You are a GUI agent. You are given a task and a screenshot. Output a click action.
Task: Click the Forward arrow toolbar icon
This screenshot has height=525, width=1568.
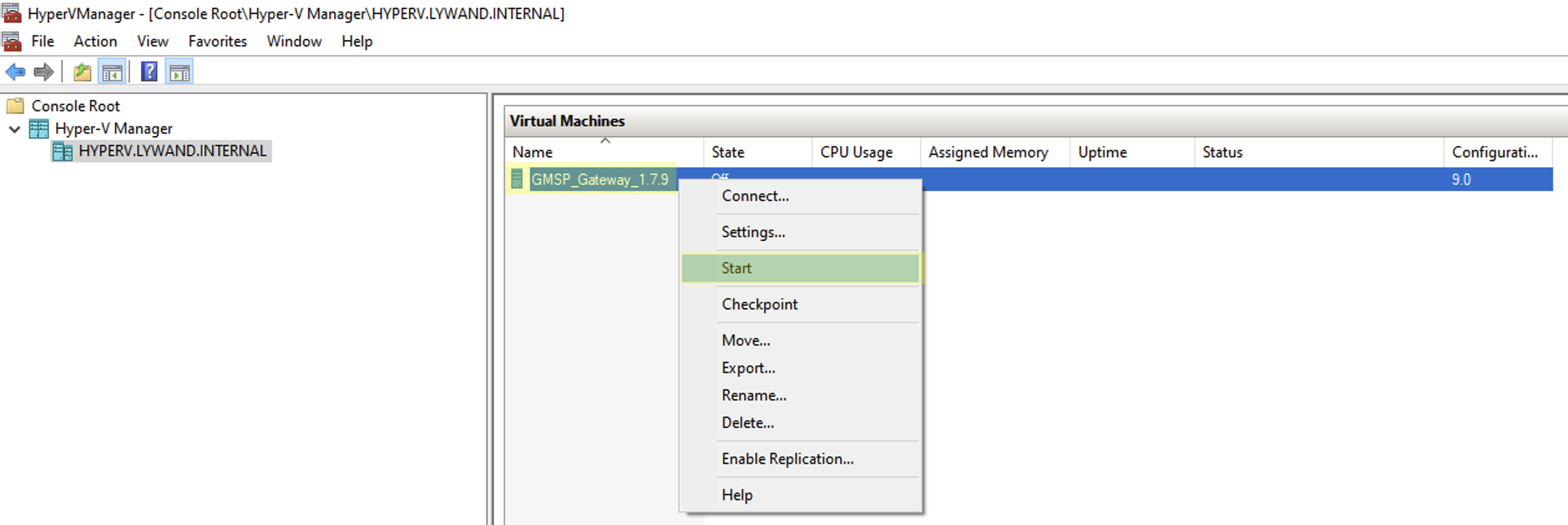43,72
